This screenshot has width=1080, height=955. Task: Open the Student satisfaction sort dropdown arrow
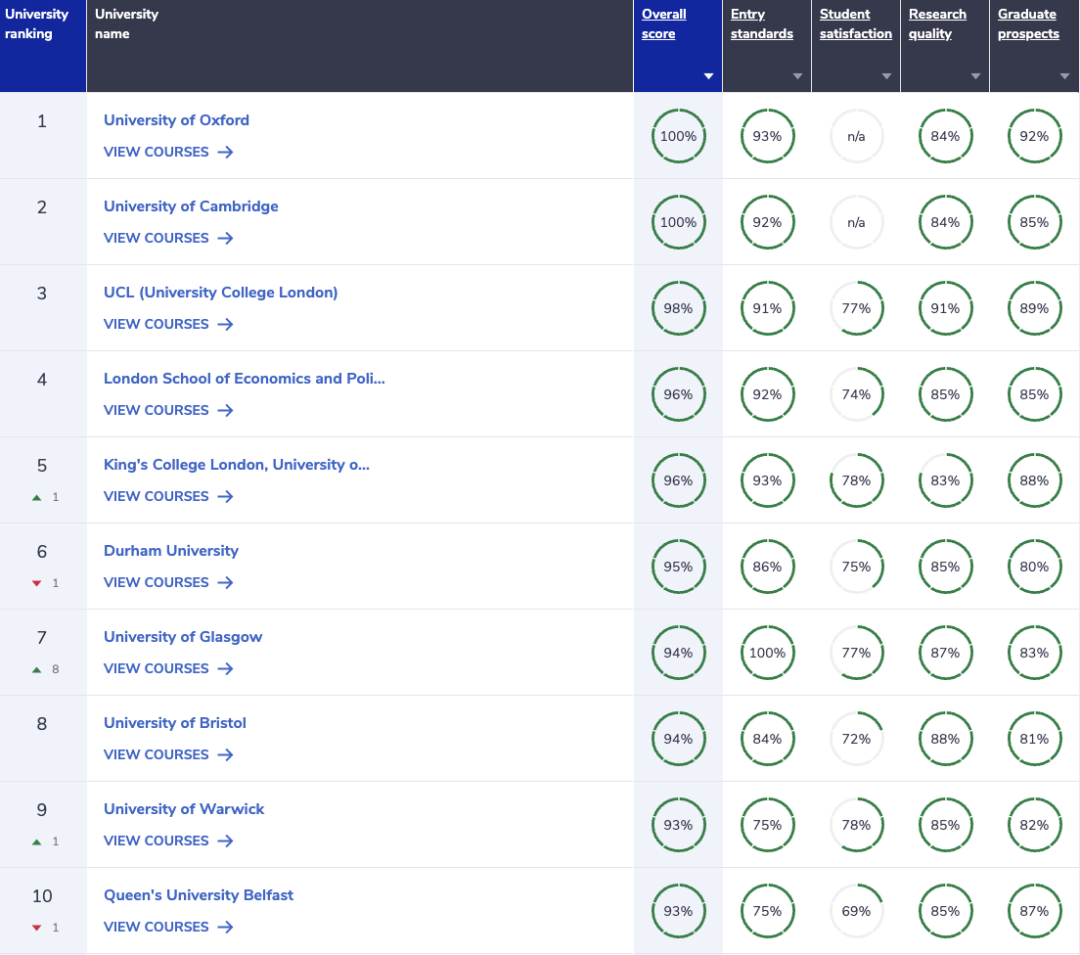pyautogui.click(x=886, y=76)
